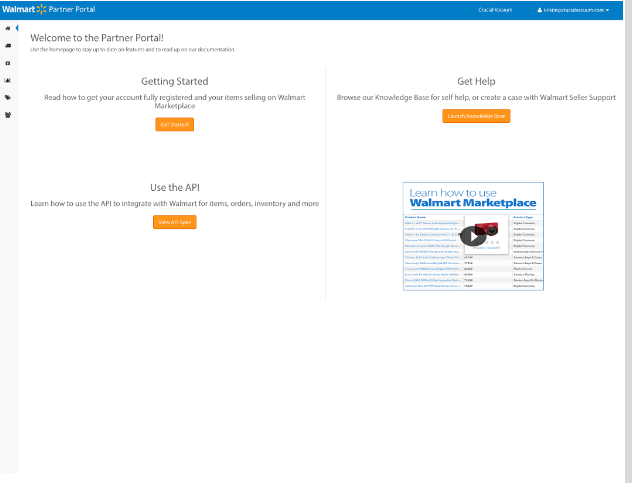Open the bar chart analytics icon

(x=8, y=80)
